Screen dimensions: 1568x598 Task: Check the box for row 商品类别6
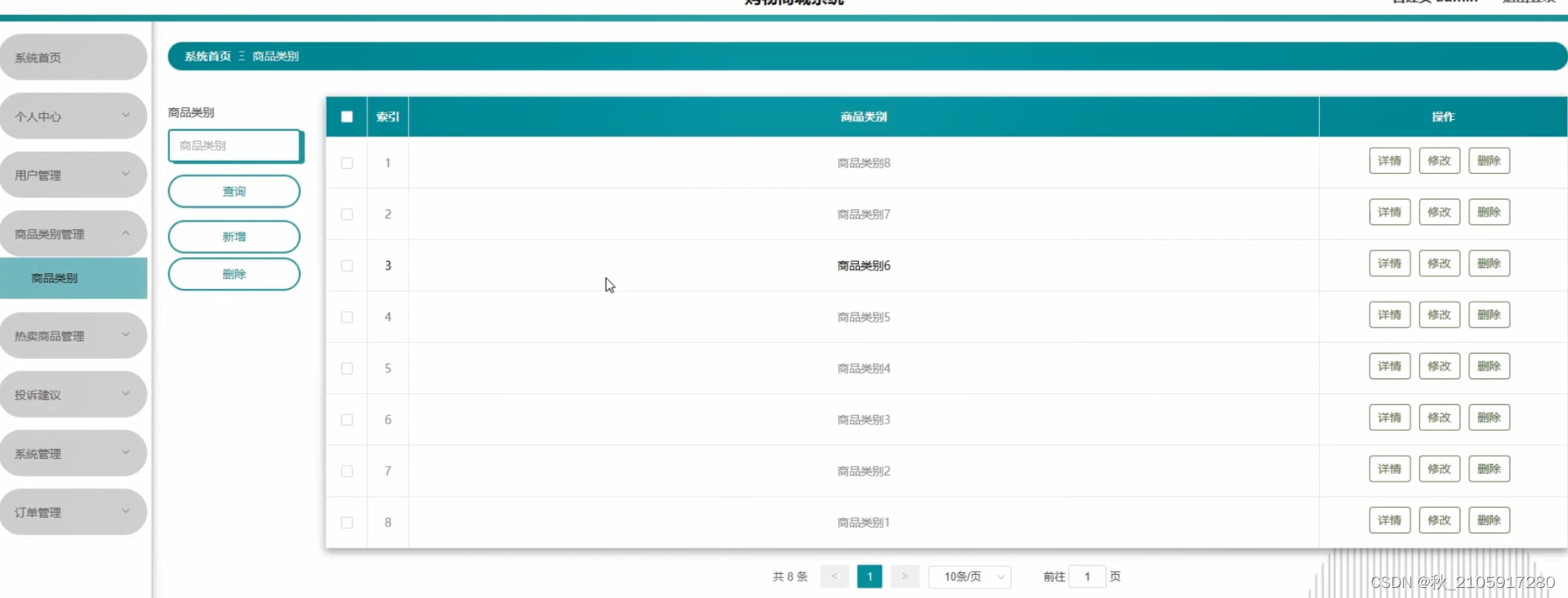[x=347, y=266]
